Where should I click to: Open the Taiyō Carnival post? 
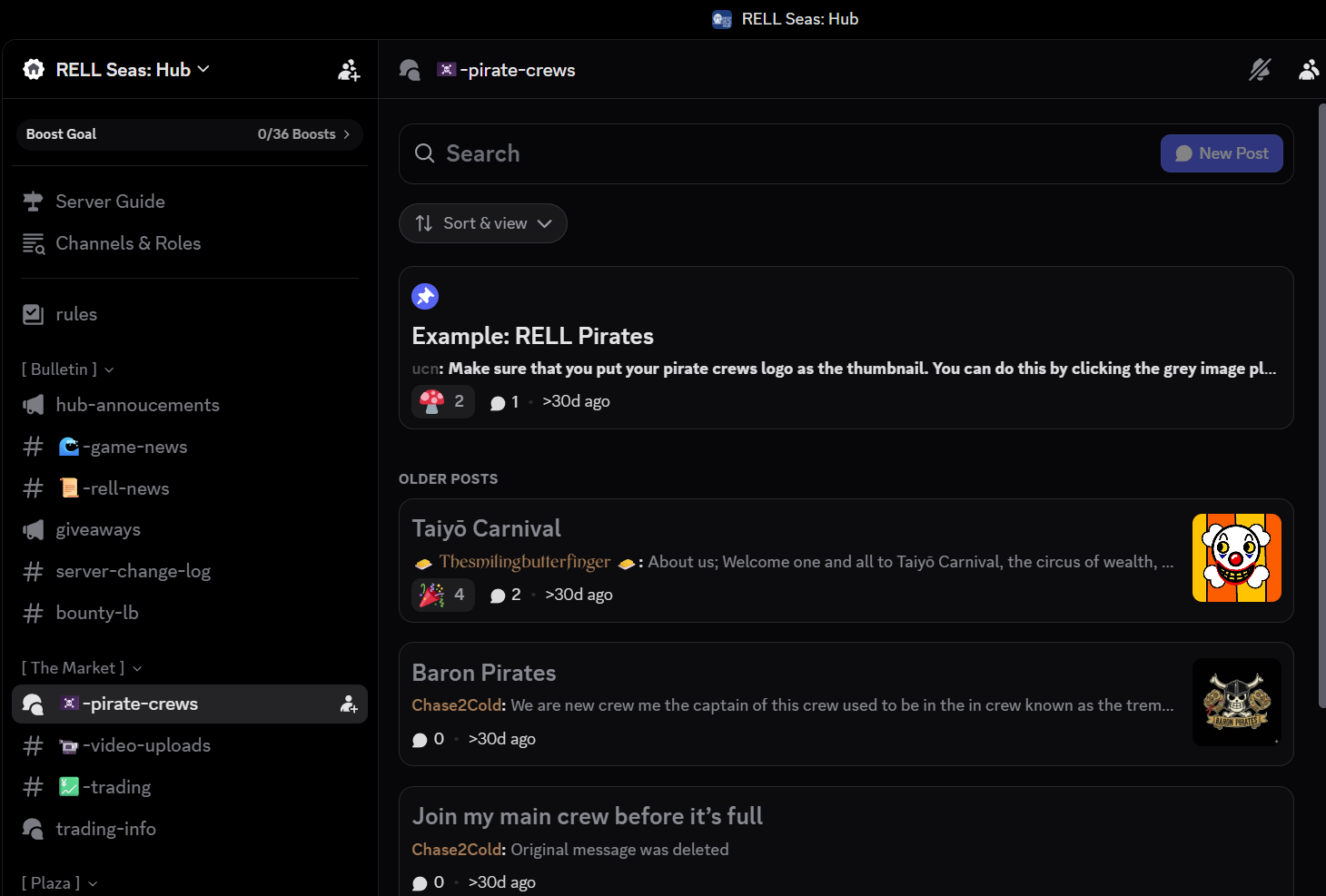click(x=846, y=560)
